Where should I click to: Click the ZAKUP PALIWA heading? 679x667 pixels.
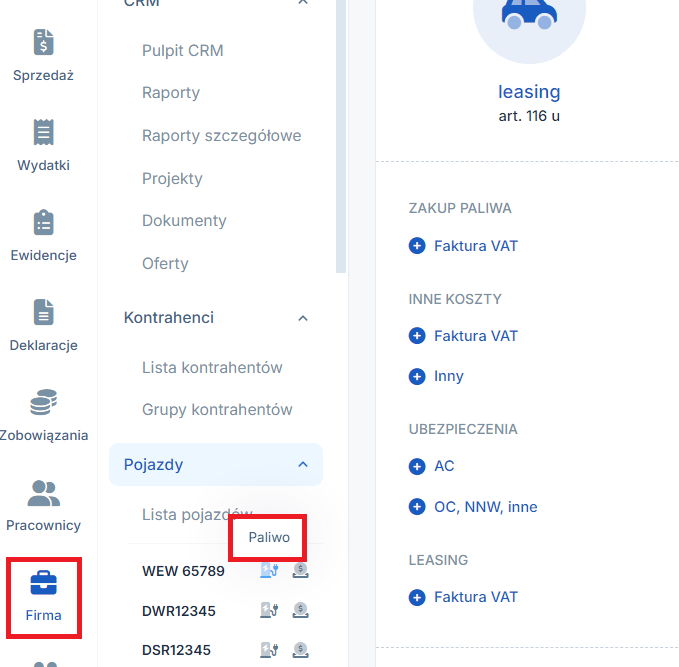pos(460,208)
